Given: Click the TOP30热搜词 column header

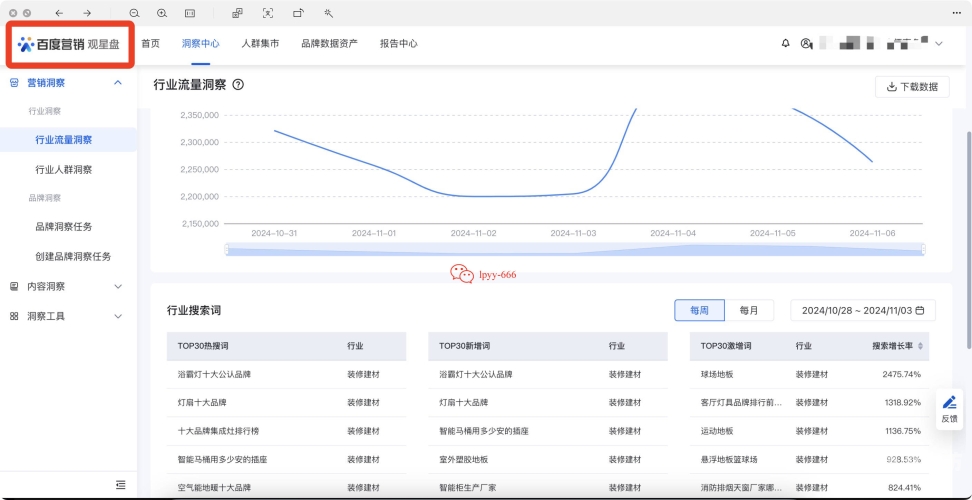Looking at the screenshot, I should click(203, 346).
